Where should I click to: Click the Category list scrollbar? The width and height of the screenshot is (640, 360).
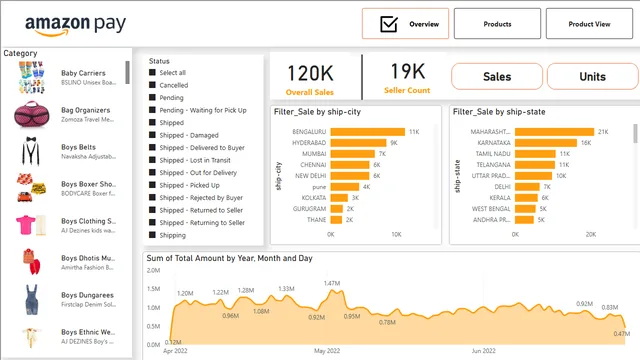click(x=128, y=72)
